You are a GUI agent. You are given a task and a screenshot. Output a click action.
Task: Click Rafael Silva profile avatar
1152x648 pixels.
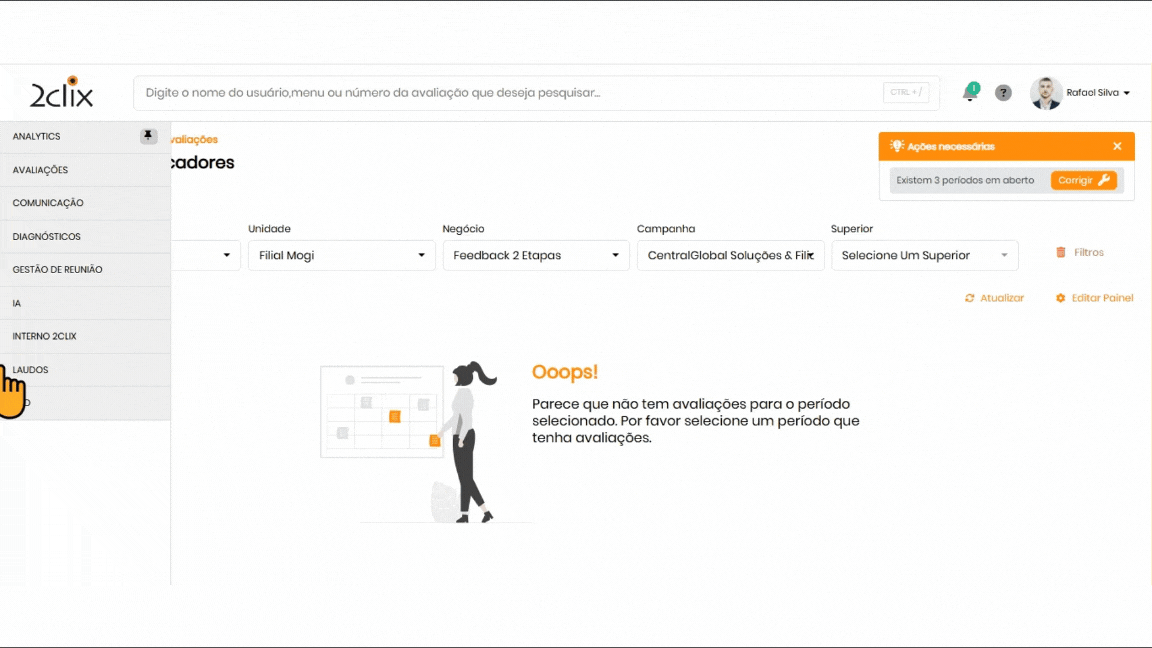coord(1046,93)
